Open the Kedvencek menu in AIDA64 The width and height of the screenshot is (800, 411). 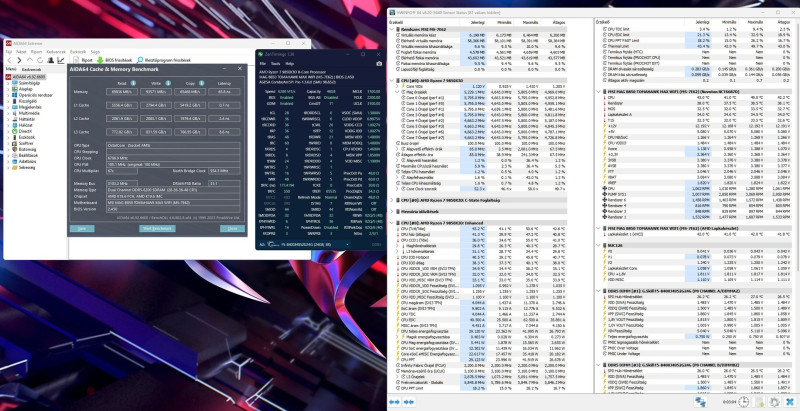pos(56,52)
